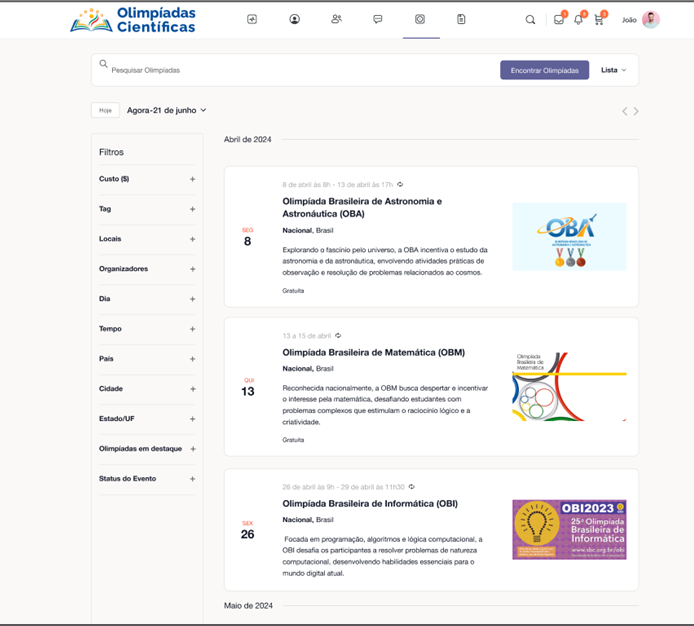This screenshot has height=626, width=694.
Task: Expand the Custo ($) filter
Action: pos(147,179)
